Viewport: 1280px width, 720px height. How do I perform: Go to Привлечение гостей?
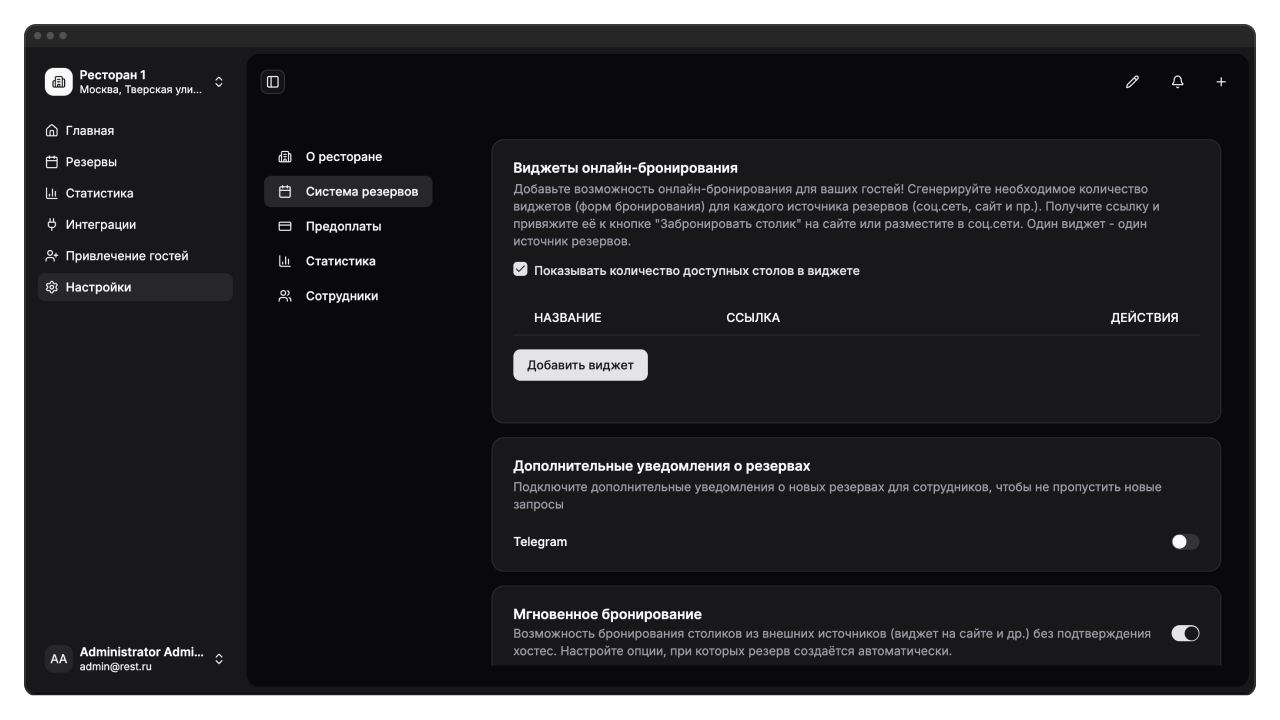point(126,256)
